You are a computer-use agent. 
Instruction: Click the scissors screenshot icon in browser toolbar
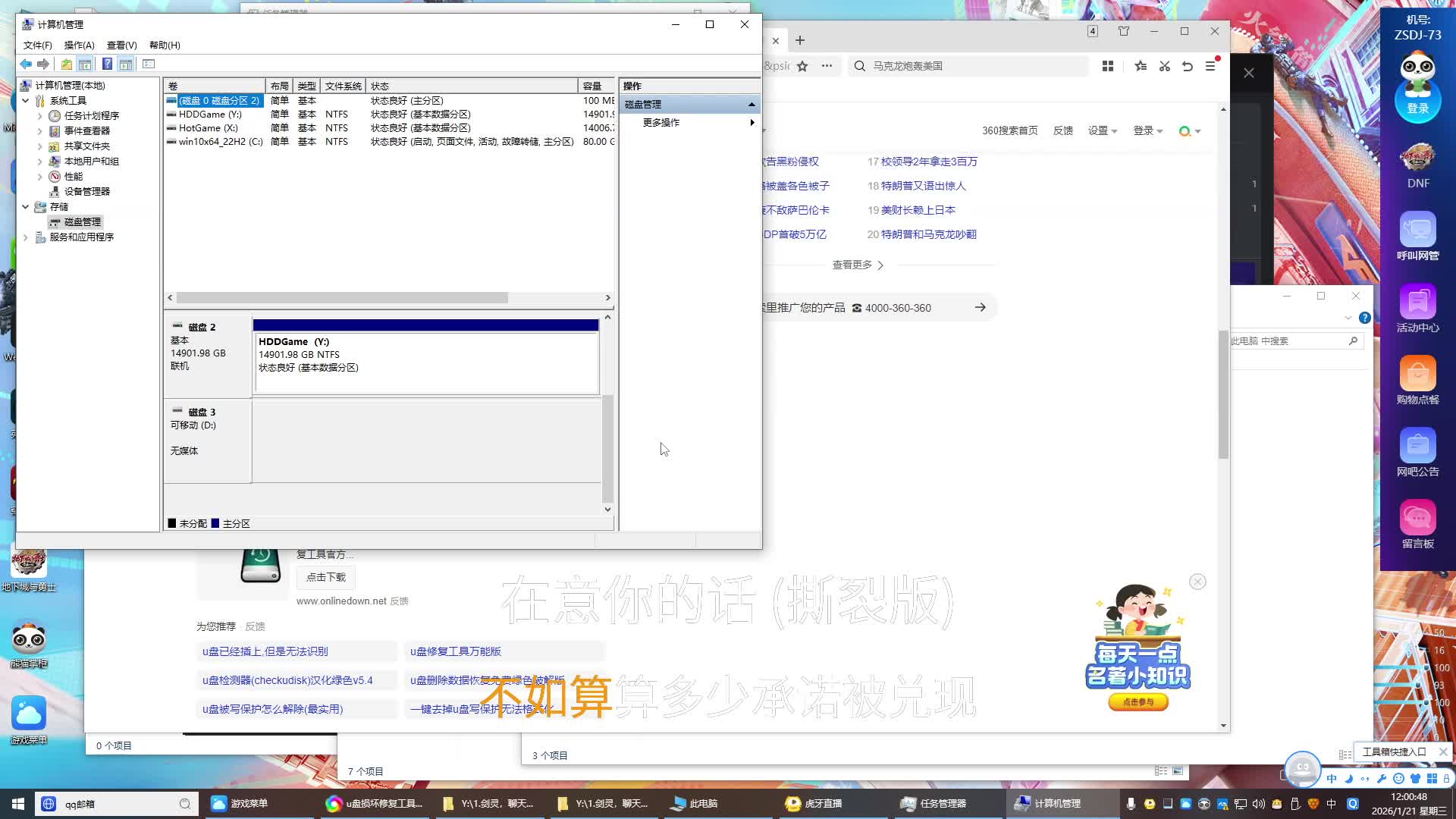[1165, 66]
